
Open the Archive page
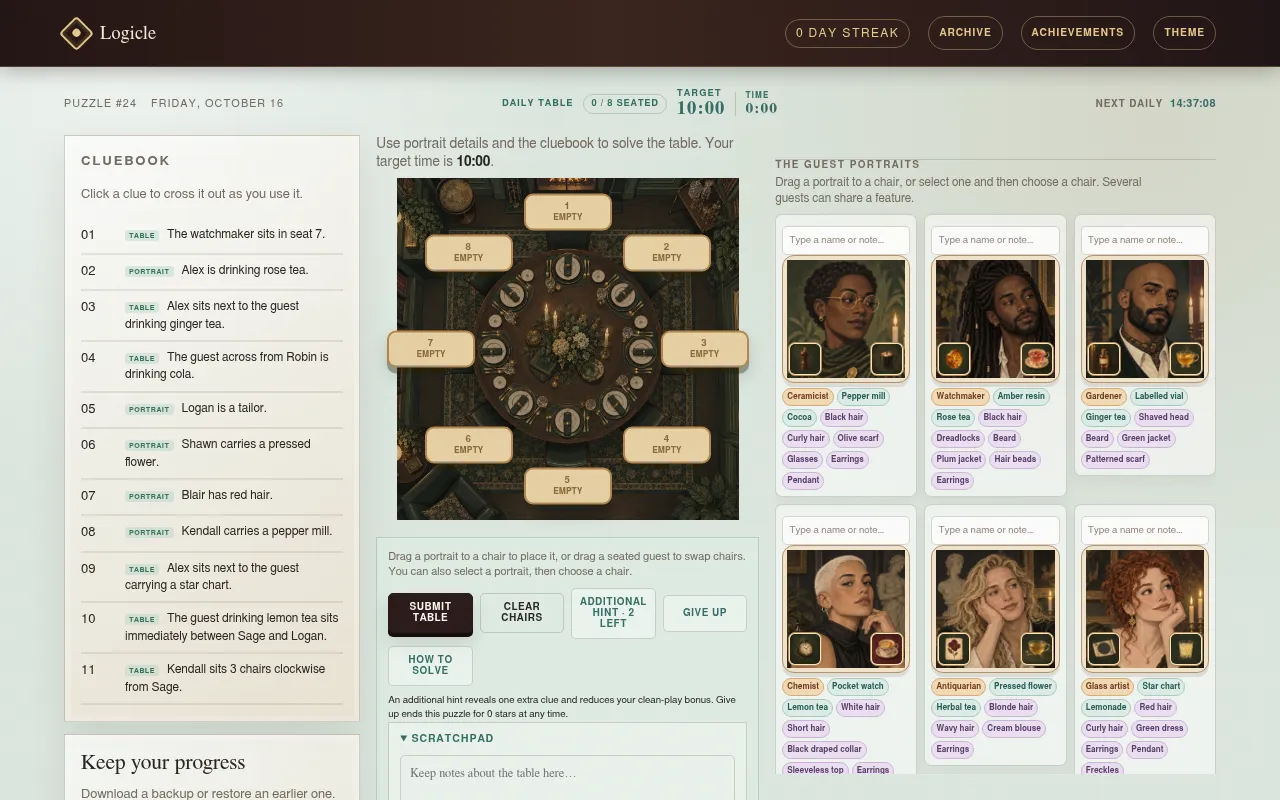(x=965, y=32)
